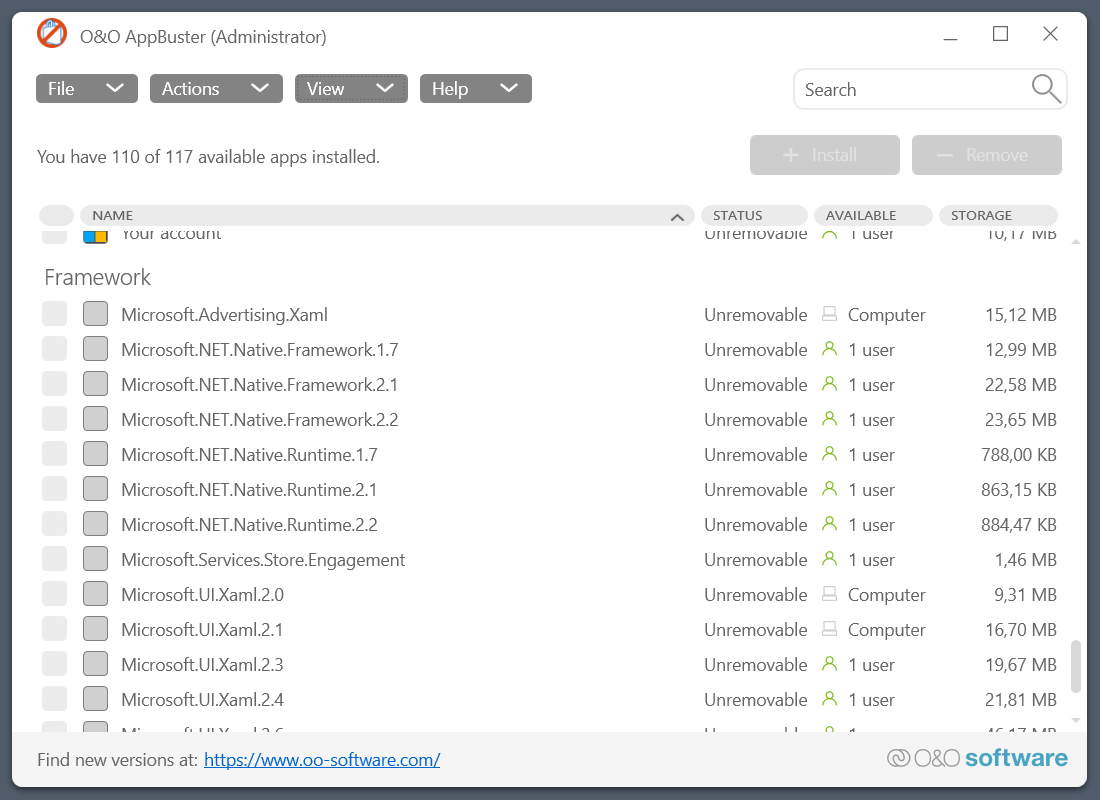Viewport: 1100px width, 800px height.
Task: Click the scrollbar up arrow
Action: (x=1075, y=241)
